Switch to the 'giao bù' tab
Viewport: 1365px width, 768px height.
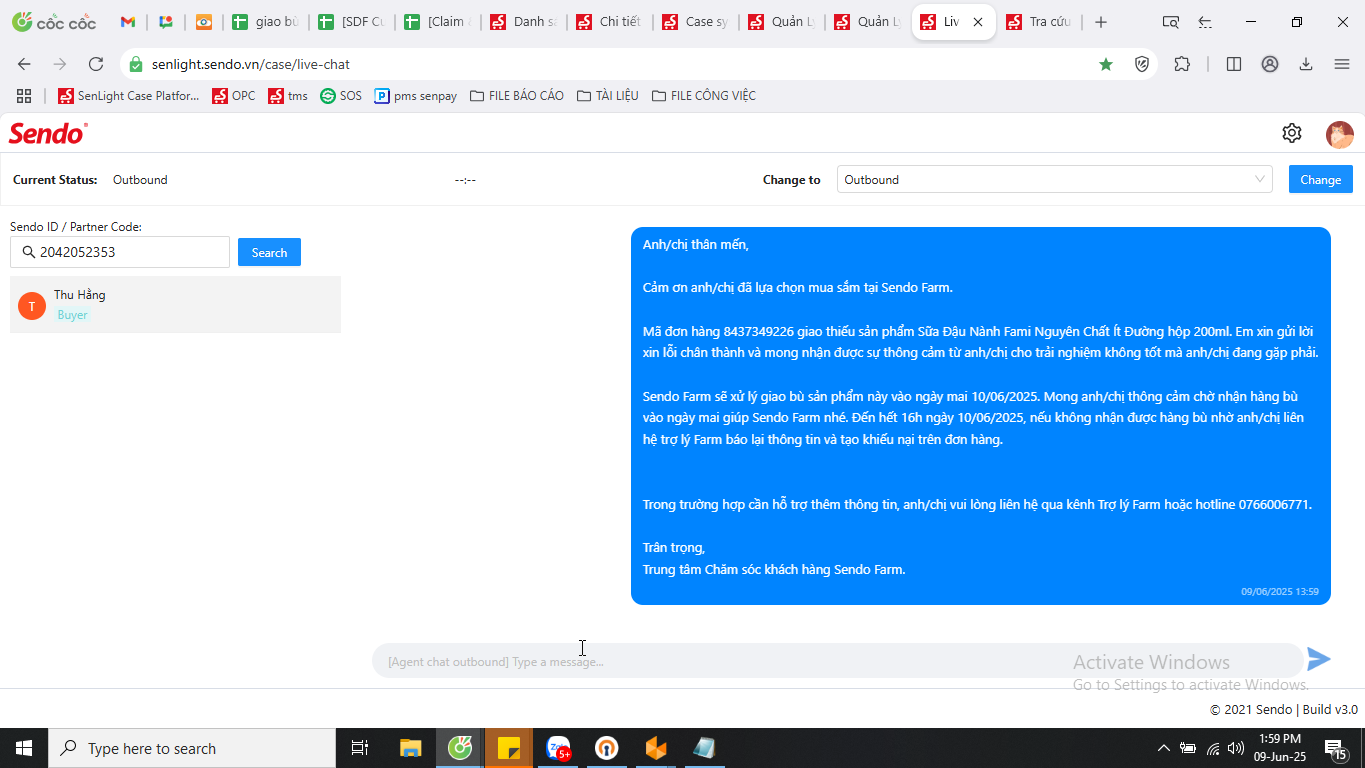pyautogui.click(x=264, y=22)
